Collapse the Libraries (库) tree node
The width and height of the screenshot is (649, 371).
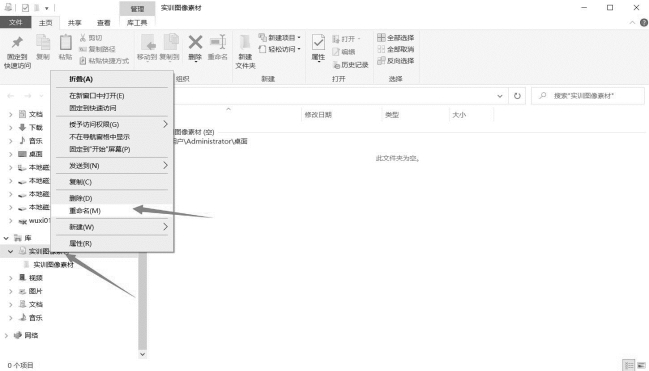coord(6,238)
